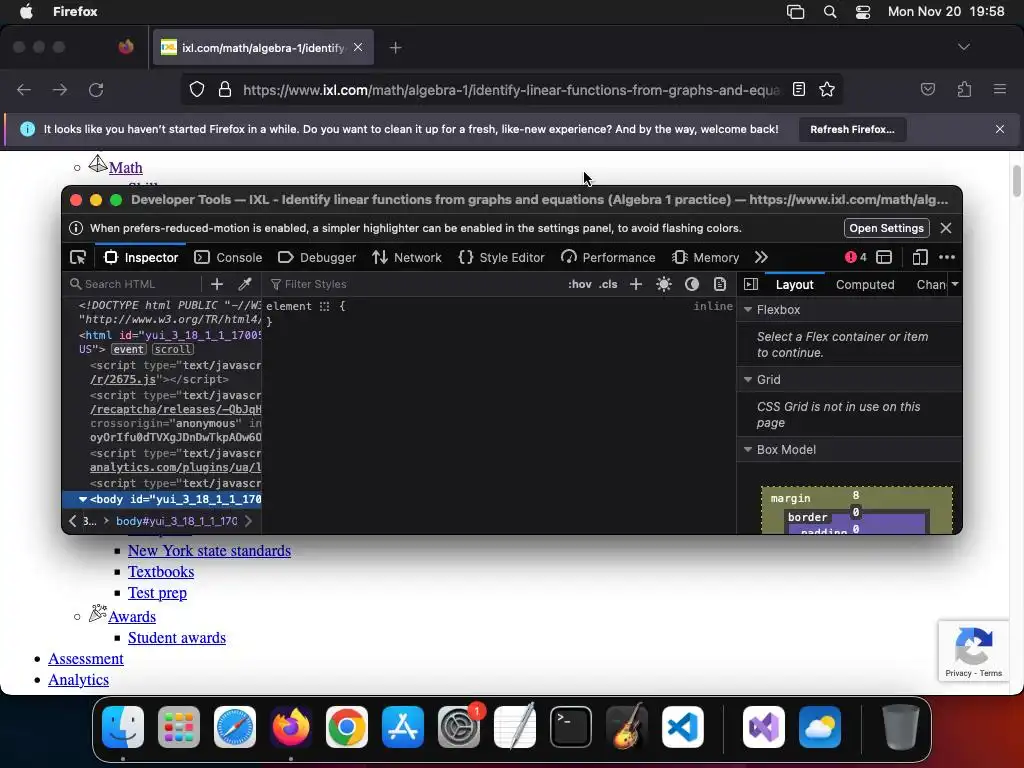Bookmark this page with the star icon
Viewport: 1024px width, 768px height.
click(x=827, y=89)
